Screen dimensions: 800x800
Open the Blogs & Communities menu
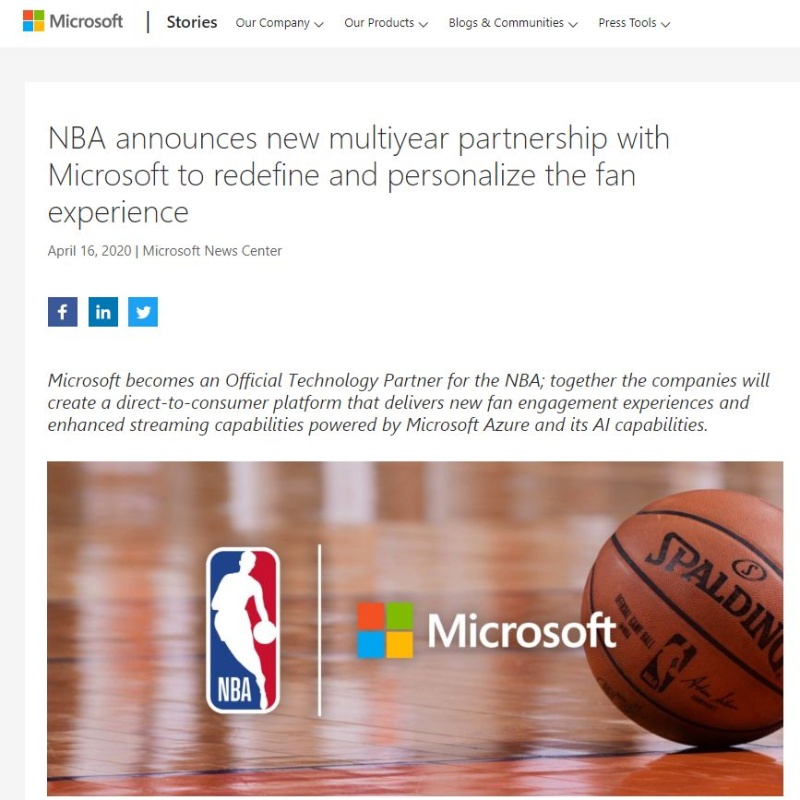pos(513,23)
